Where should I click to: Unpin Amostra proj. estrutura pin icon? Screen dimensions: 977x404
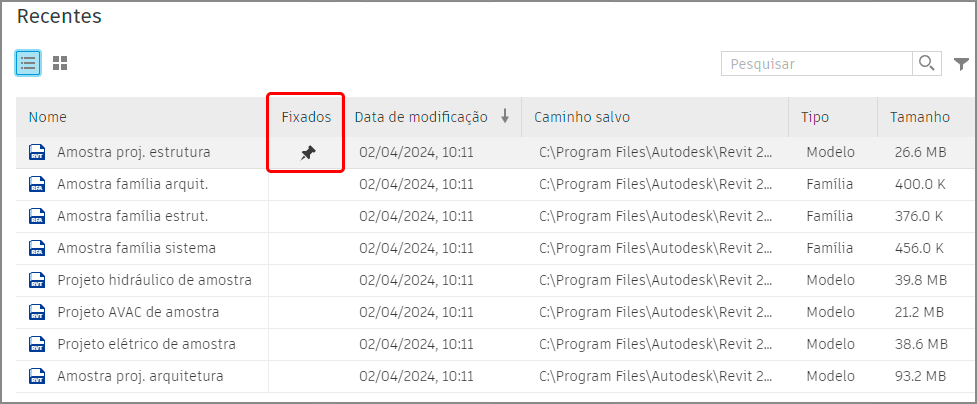[308, 153]
